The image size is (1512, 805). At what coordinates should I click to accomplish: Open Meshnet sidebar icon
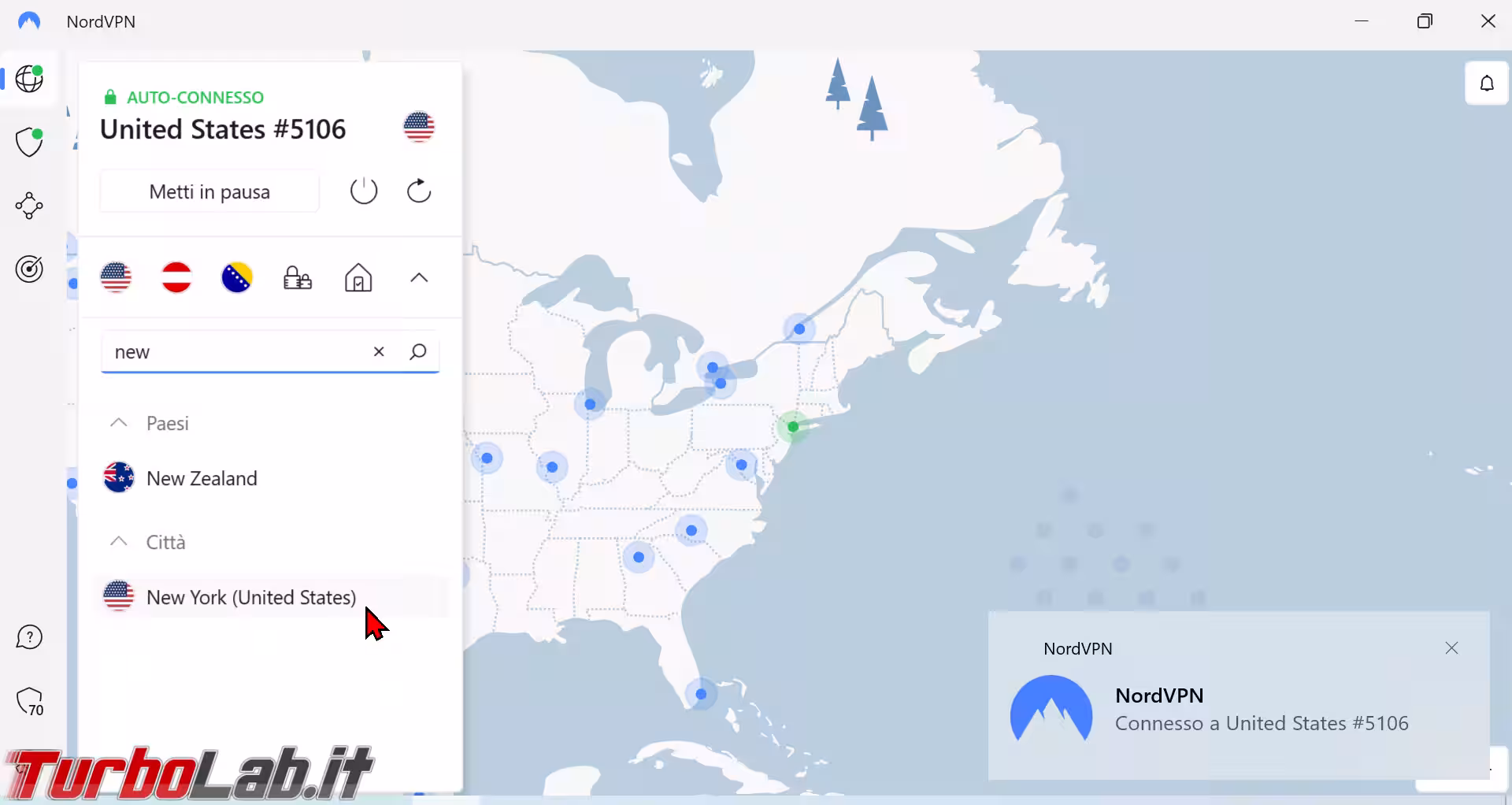click(x=29, y=206)
